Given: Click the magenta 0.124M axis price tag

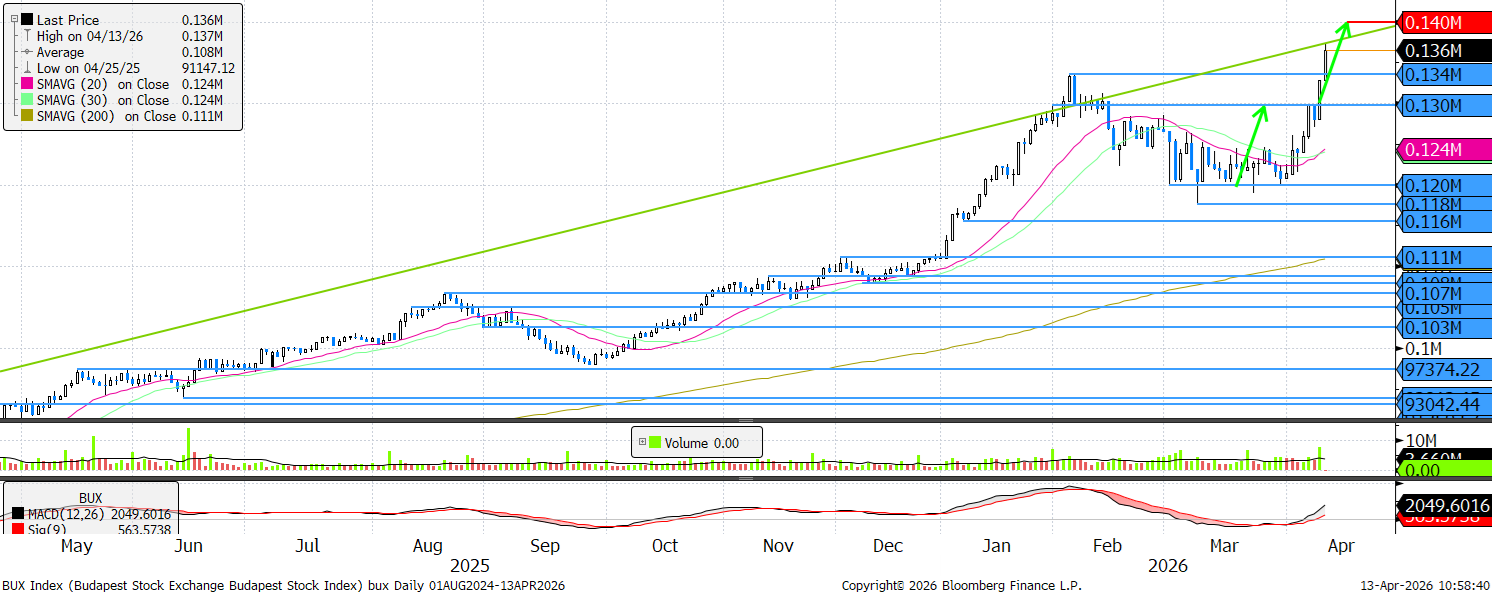Looking at the screenshot, I should coord(1444,150).
